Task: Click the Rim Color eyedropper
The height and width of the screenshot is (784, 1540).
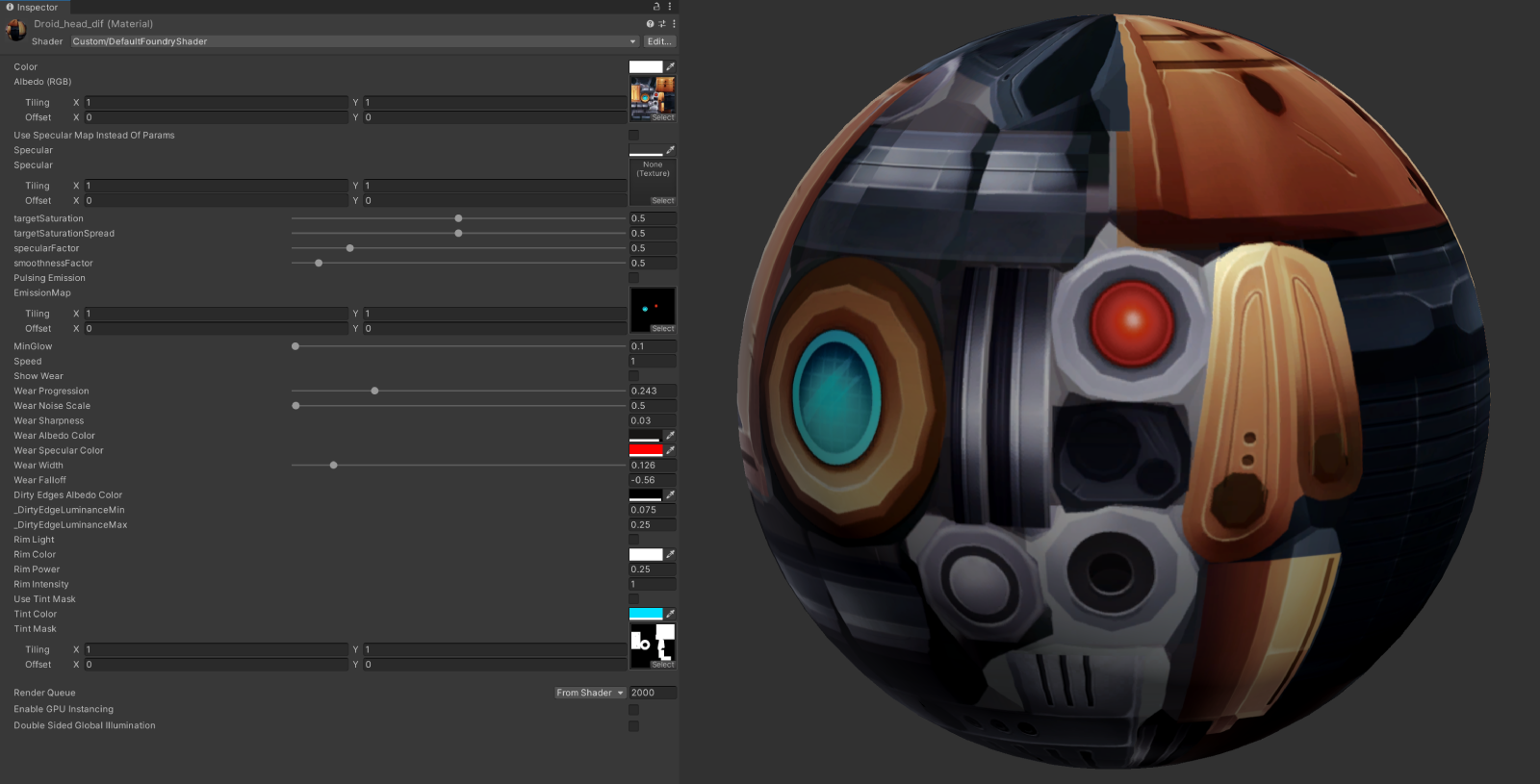Action: pyautogui.click(x=671, y=555)
